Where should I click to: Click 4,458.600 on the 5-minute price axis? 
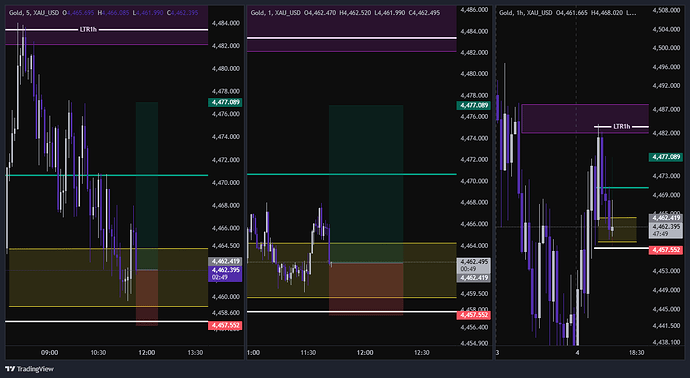point(226,312)
